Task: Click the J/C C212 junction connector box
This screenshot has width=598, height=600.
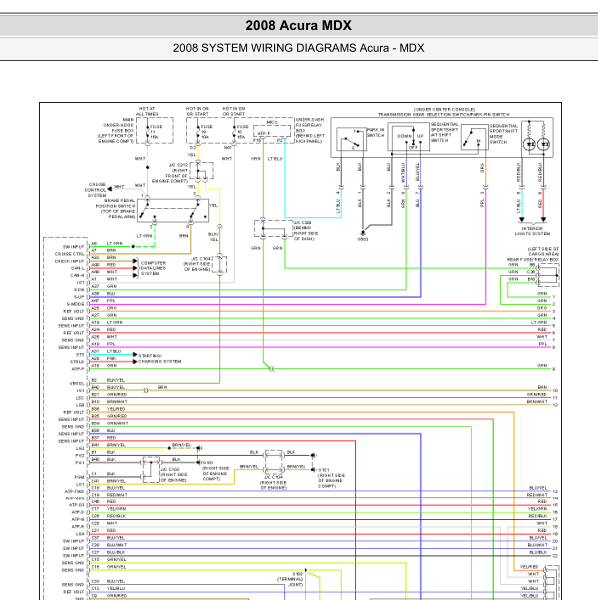Action: point(201,171)
